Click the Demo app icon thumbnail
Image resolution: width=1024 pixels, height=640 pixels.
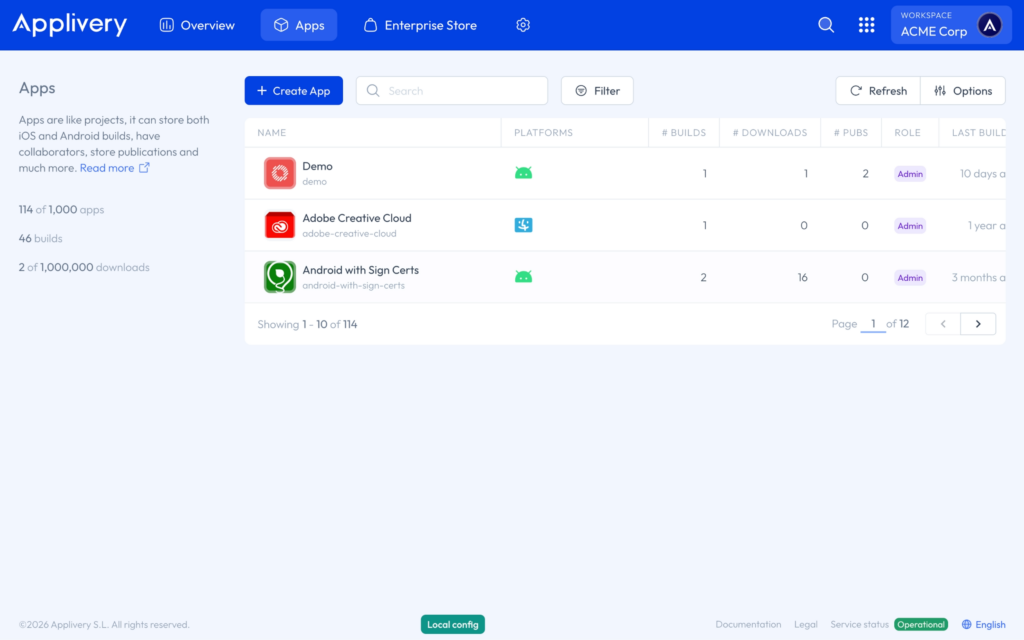point(279,172)
